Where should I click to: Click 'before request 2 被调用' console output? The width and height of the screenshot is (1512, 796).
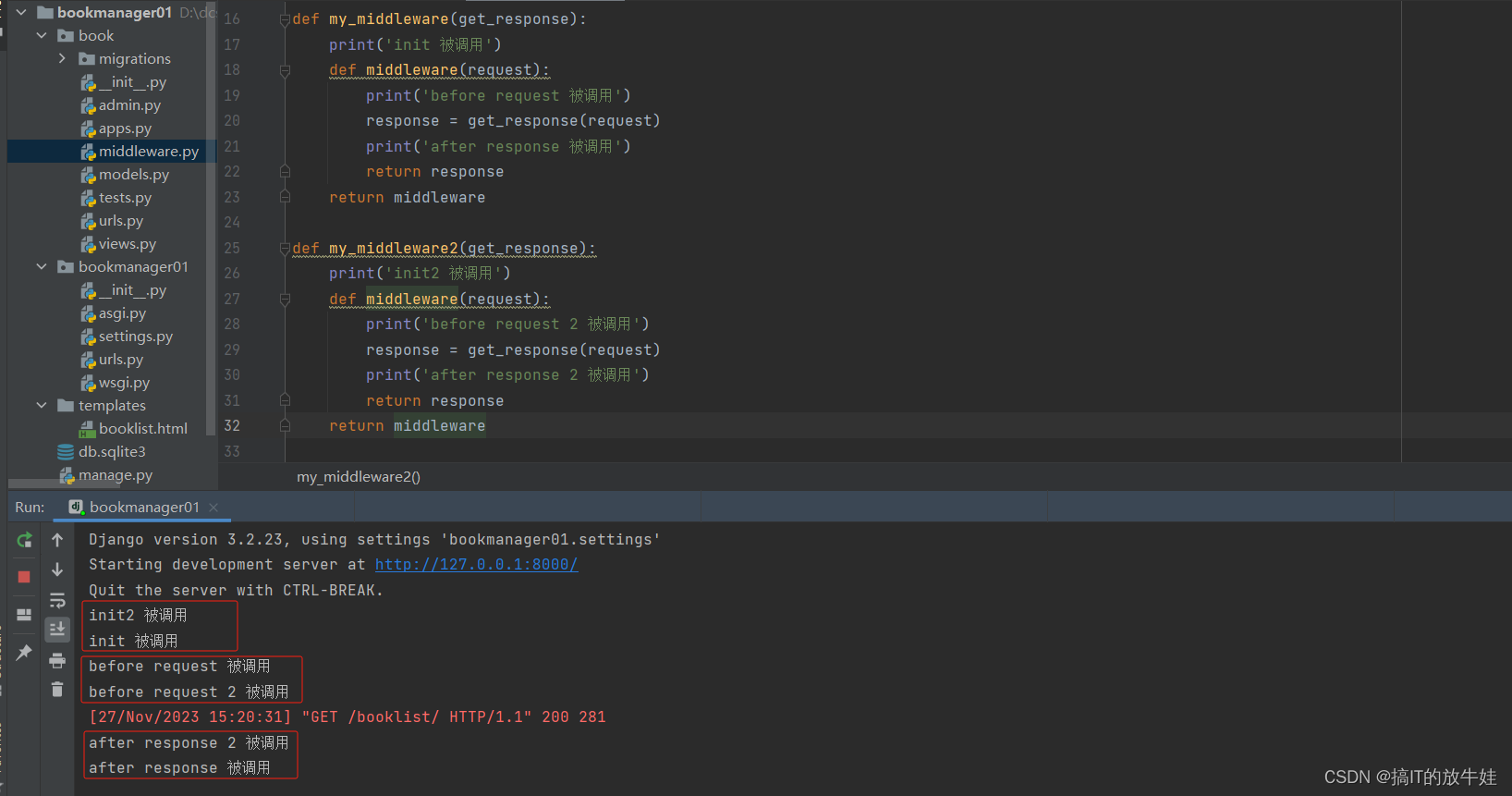point(189,692)
